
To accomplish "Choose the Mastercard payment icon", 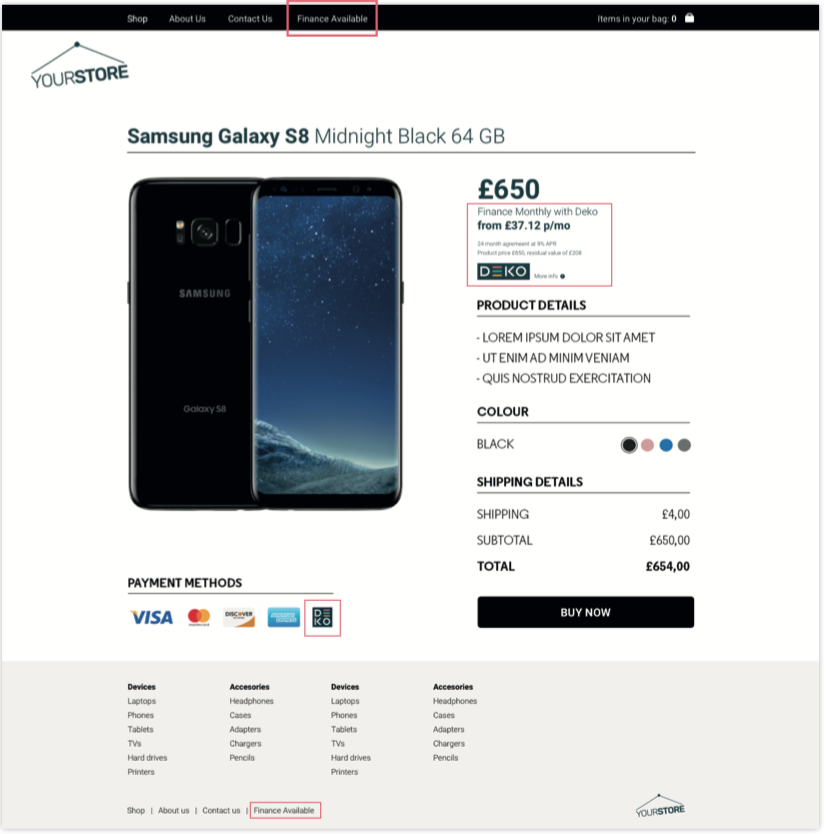I will pos(199,617).
